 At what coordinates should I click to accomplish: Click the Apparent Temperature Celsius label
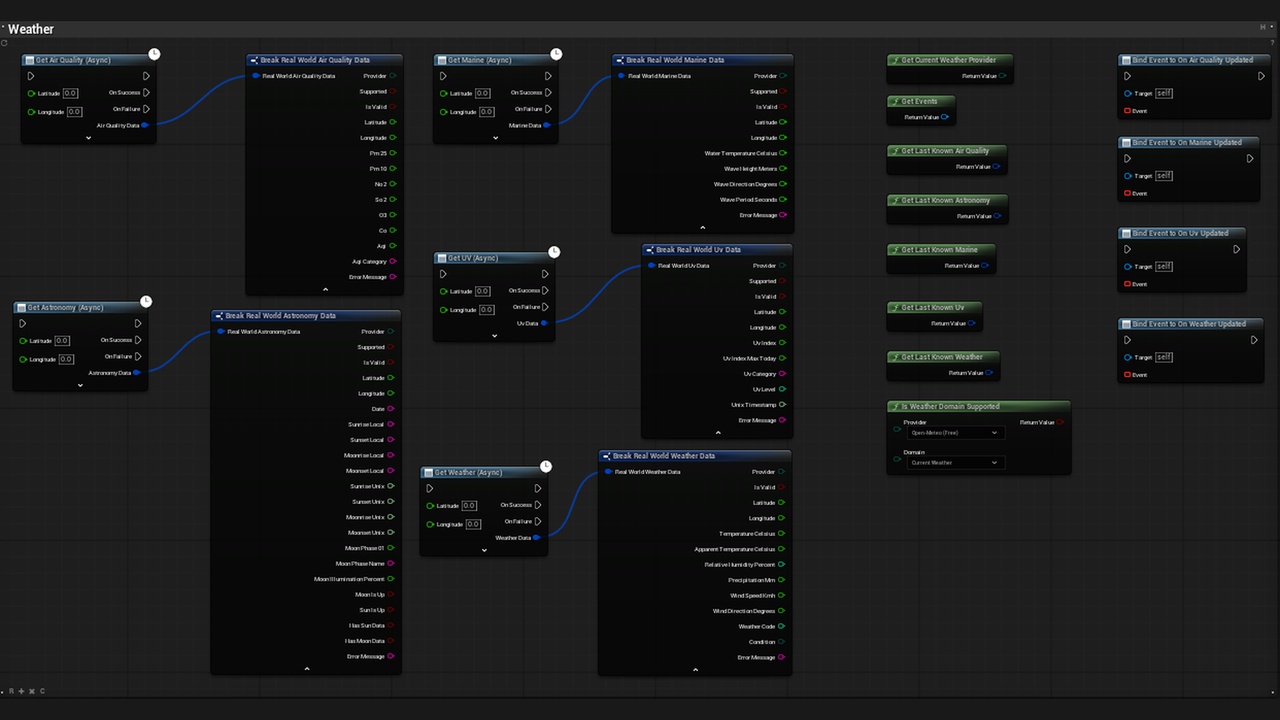point(734,549)
